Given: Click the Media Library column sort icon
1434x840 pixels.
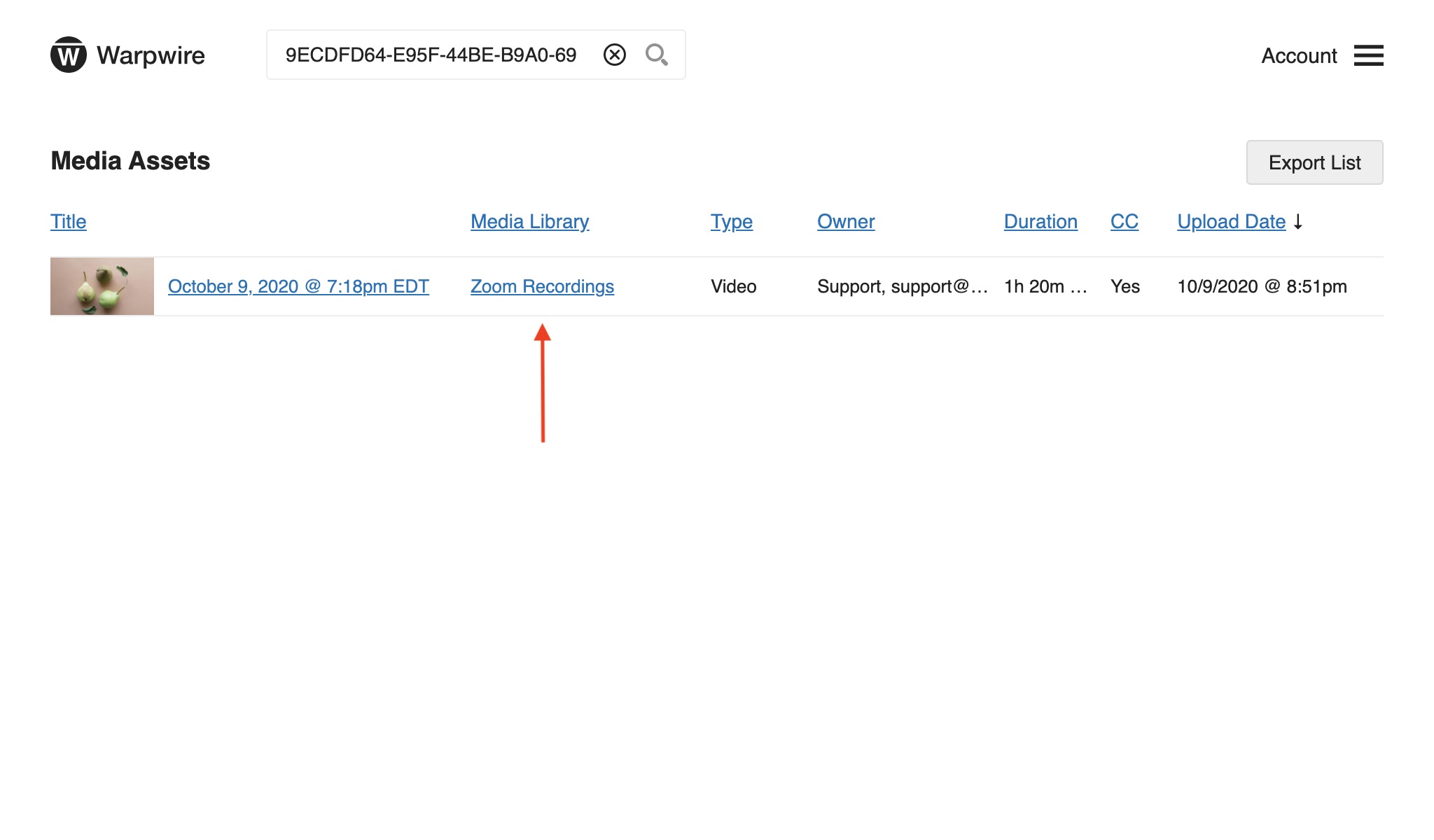Looking at the screenshot, I should (528, 221).
